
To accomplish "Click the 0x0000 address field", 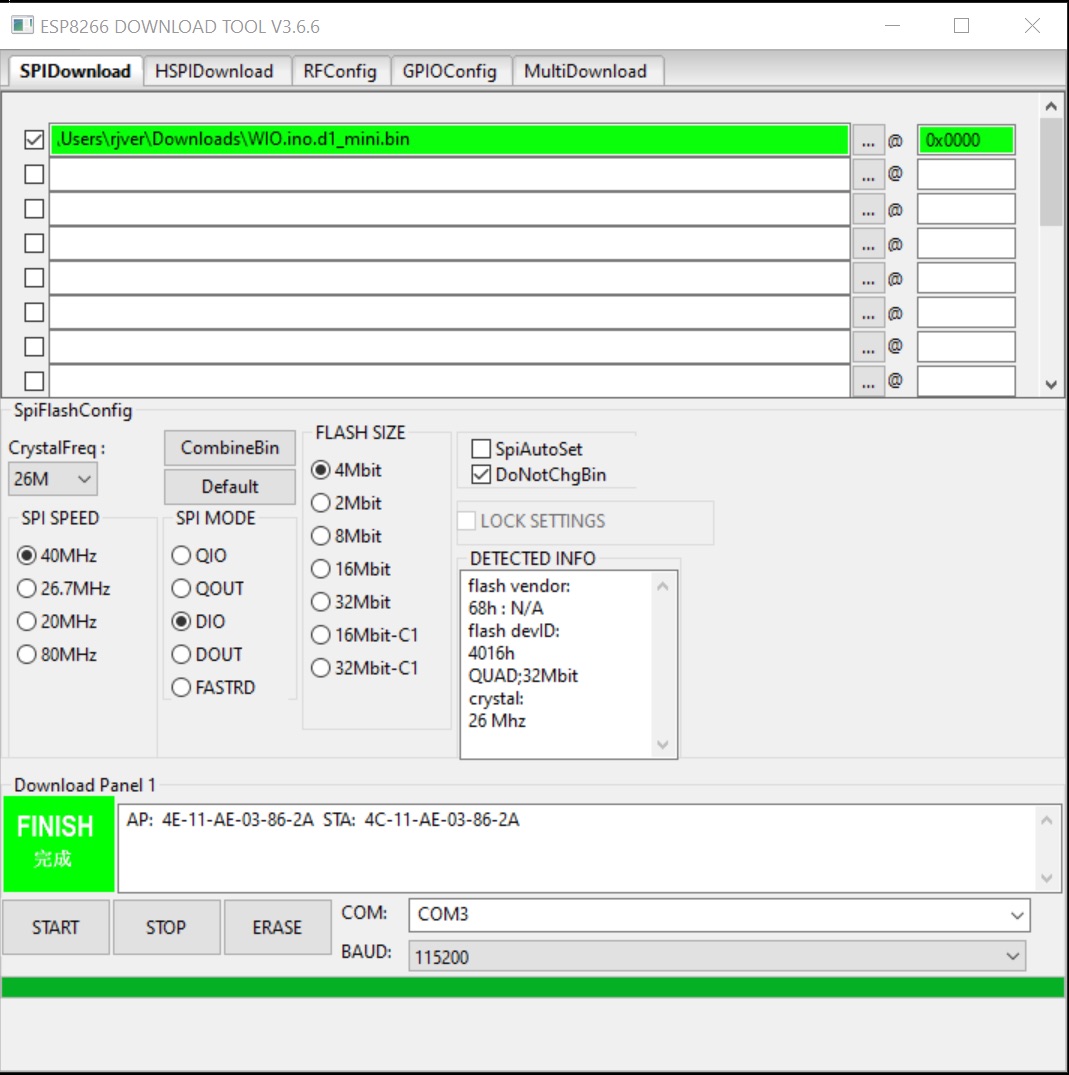I will coord(965,141).
